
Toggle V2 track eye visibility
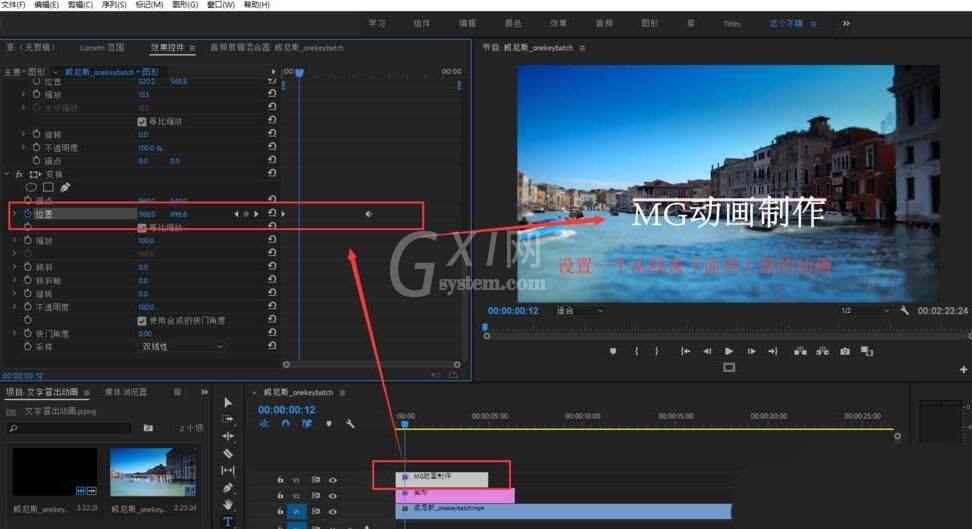333,496
